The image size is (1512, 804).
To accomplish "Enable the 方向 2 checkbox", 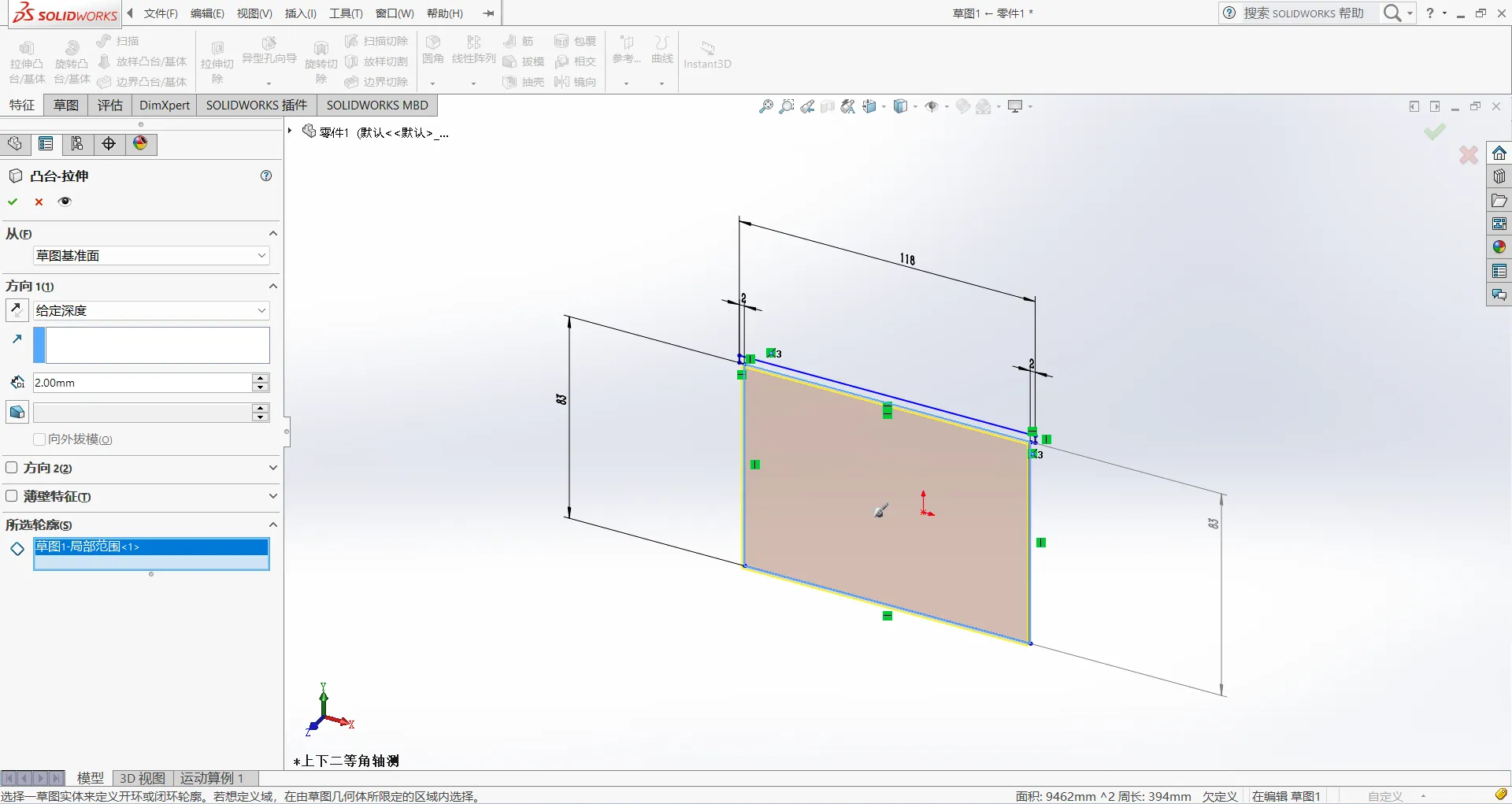I will [12, 468].
